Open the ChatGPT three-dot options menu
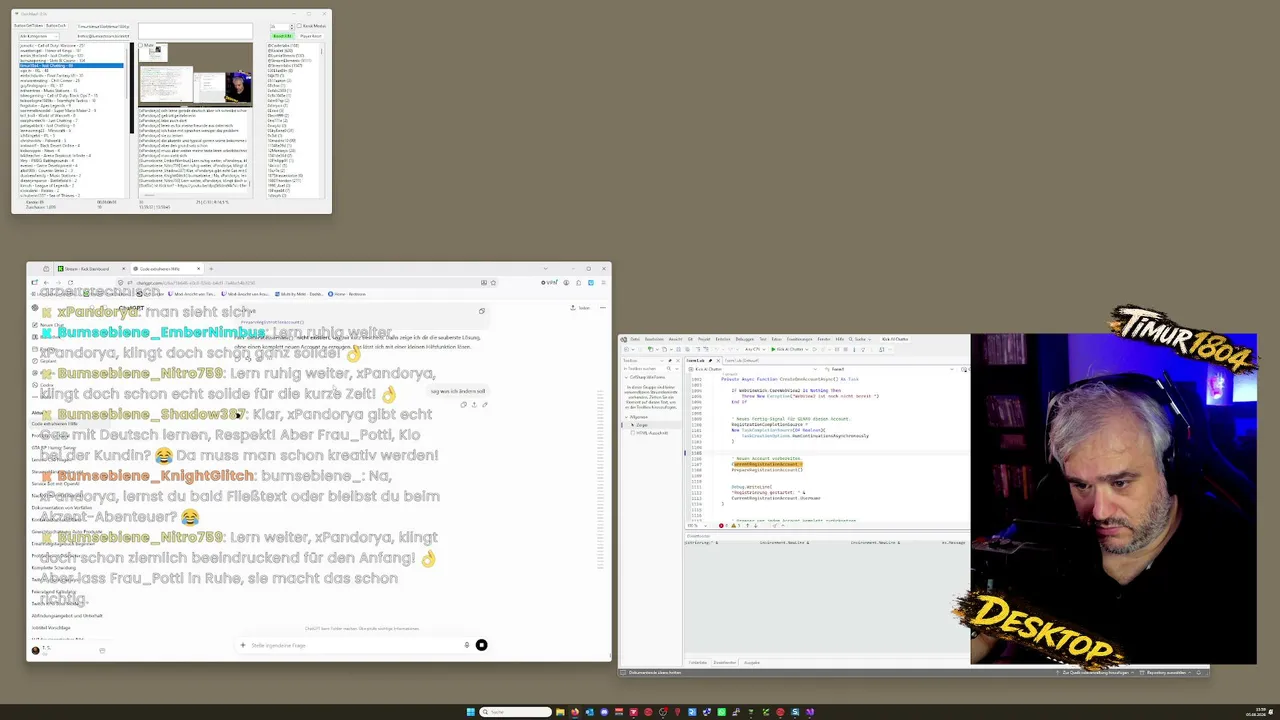 pyautogui.click(x=601, y=308)
